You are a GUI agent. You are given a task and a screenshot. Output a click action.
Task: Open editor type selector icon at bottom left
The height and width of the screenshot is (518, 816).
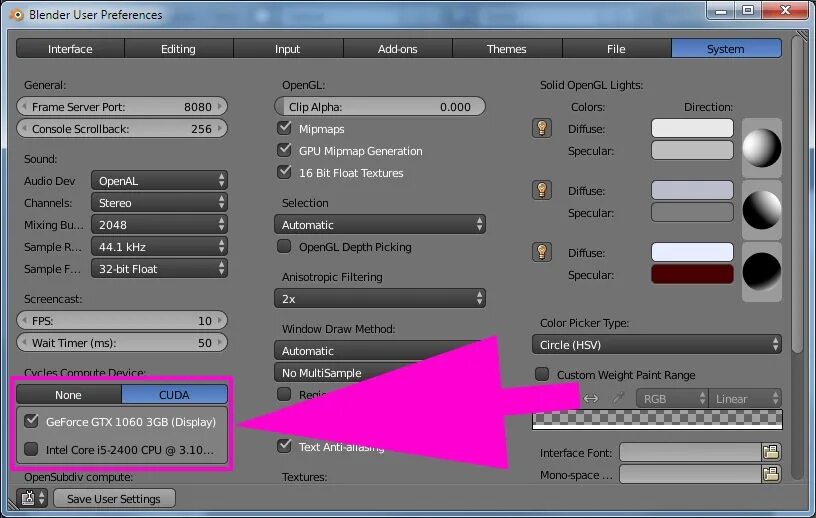[x=32, y=498]
